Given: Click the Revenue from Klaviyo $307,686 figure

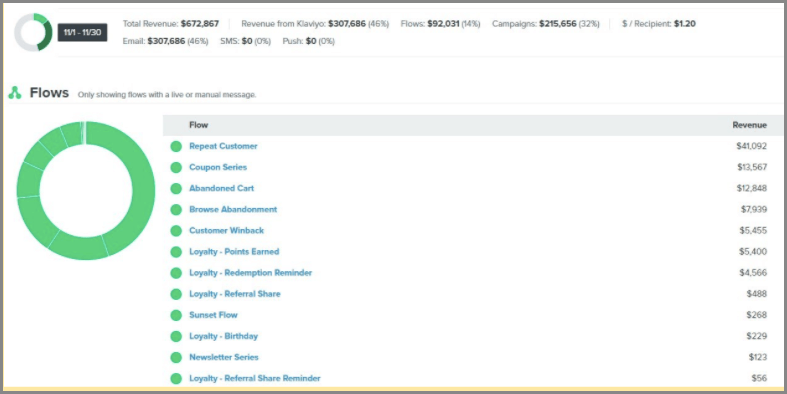Looking at the screenshot, I should [x=347, y=24].
